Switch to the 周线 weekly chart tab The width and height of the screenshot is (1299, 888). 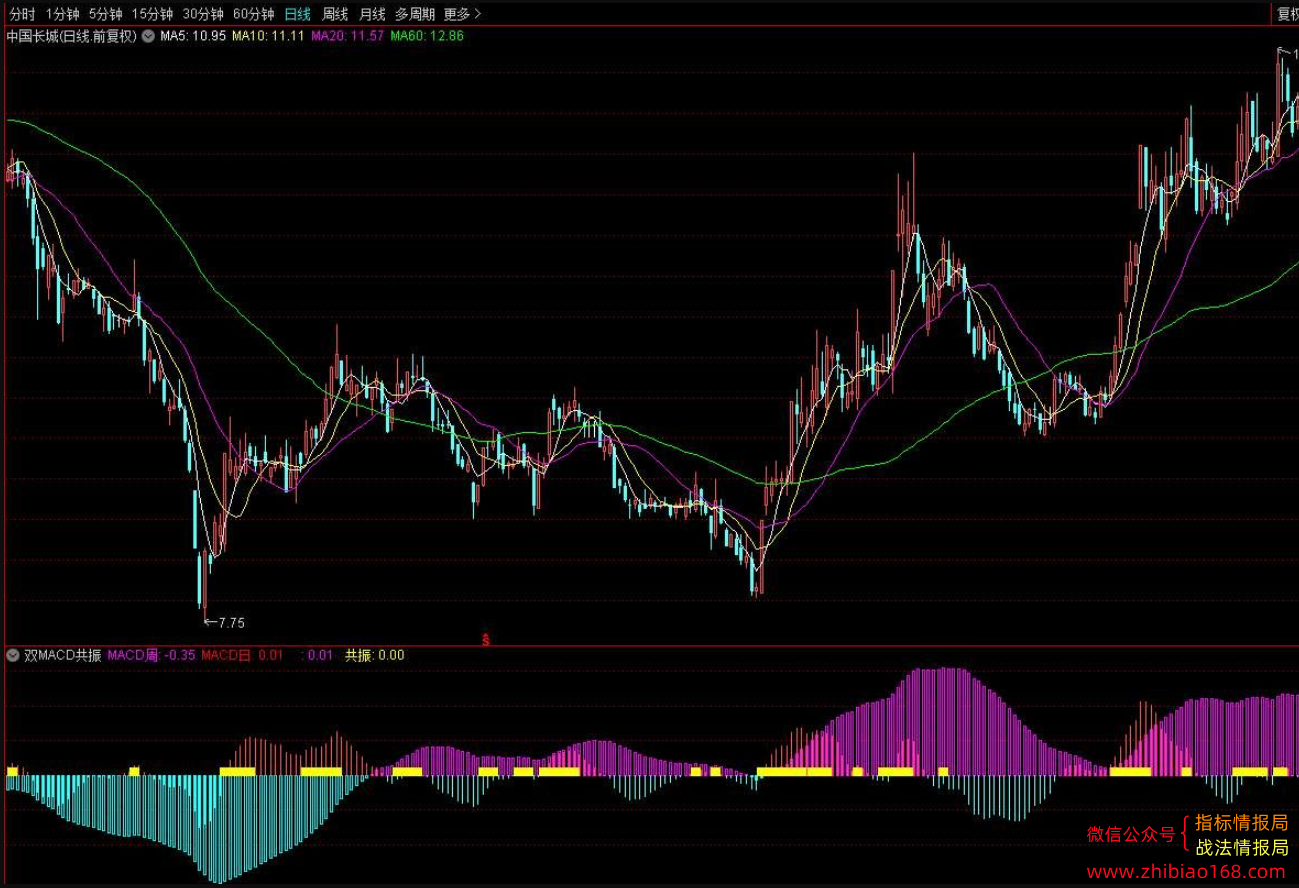pyautogui.click(x=335, y=14)
